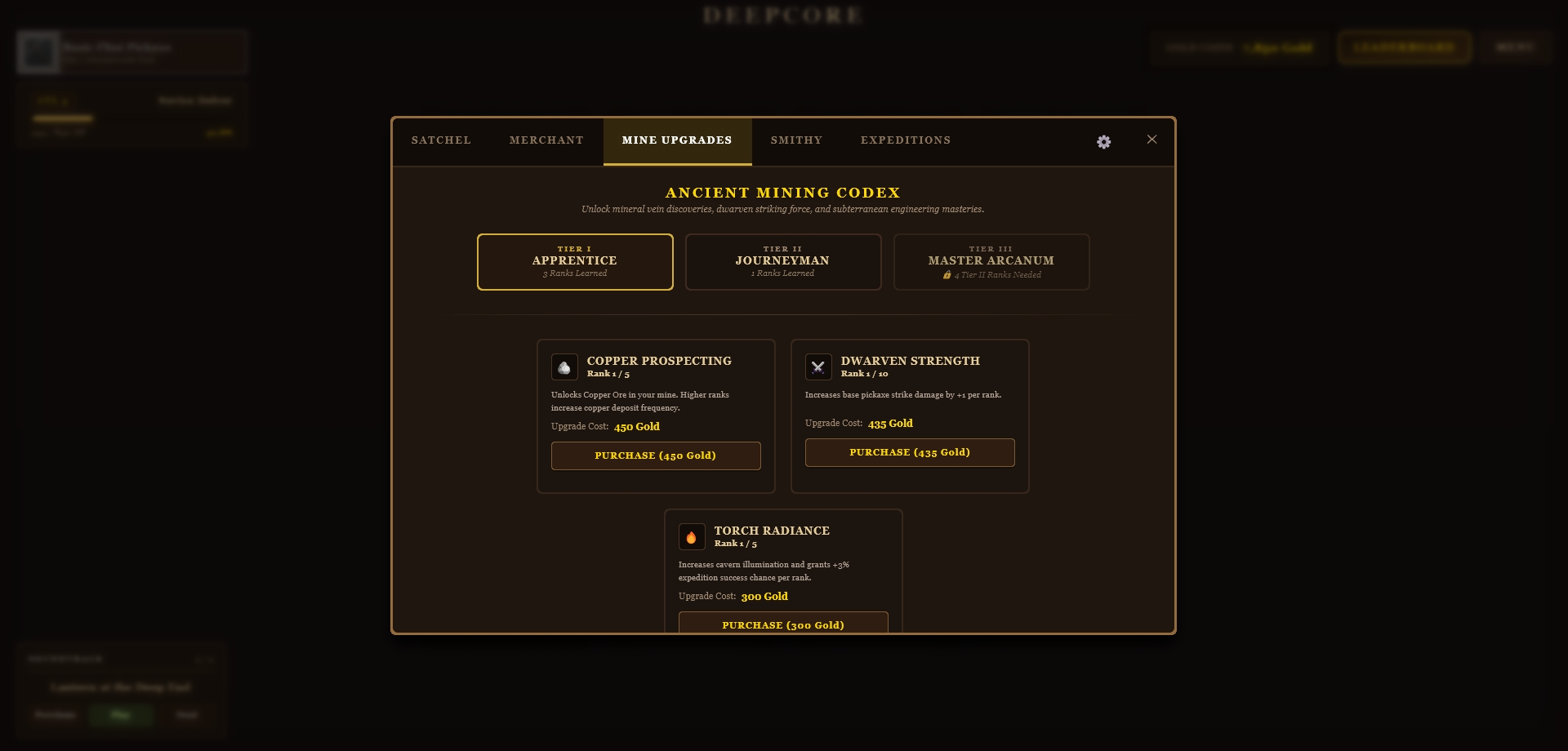The width and height of the screenshot is (1568, 751).
Task: Select the Tier I Apprentice tier
Action: (x=575, y=262)
